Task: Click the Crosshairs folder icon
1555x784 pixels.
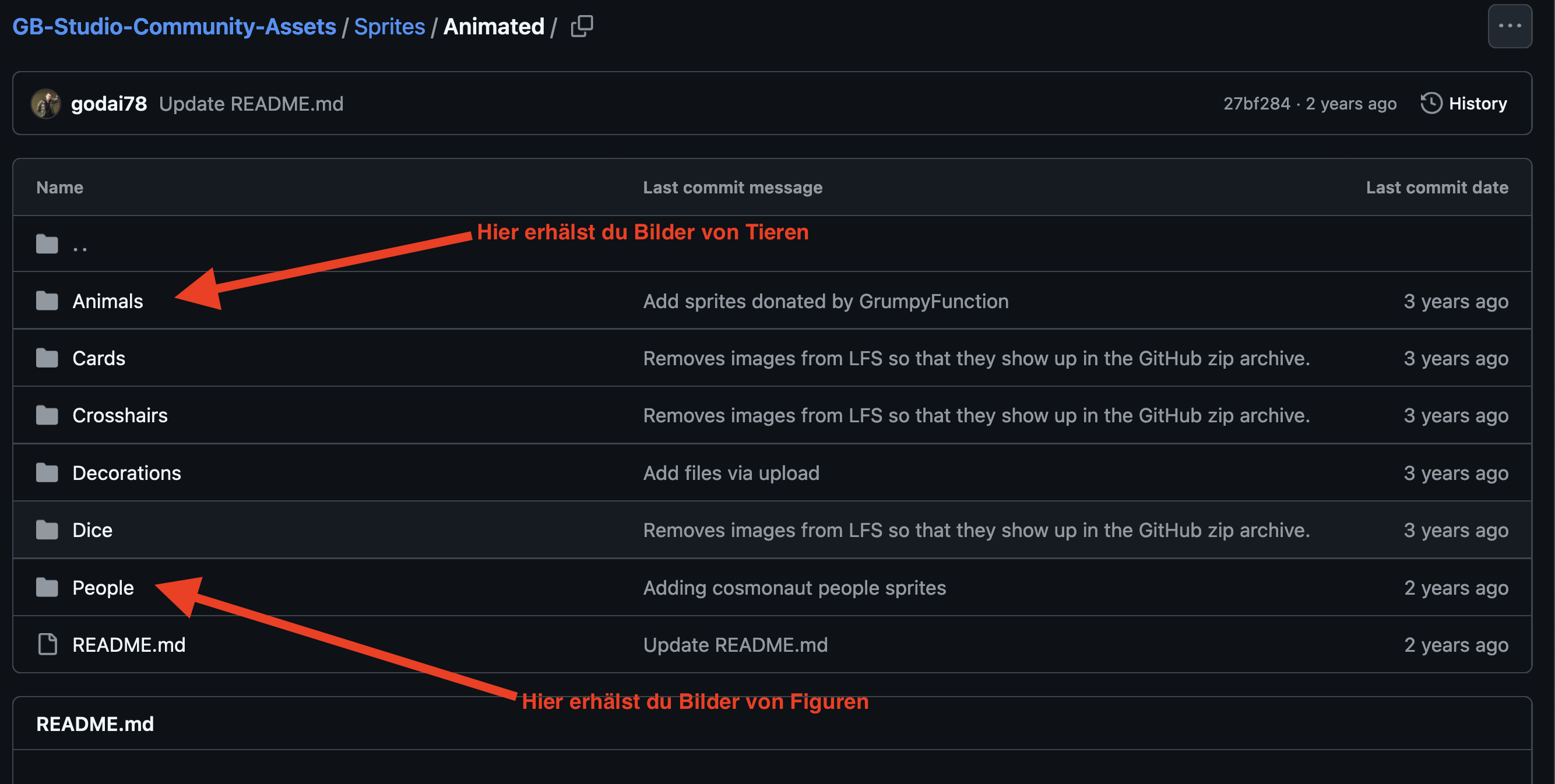Action: pyautogui.click(x=47, y=415)
